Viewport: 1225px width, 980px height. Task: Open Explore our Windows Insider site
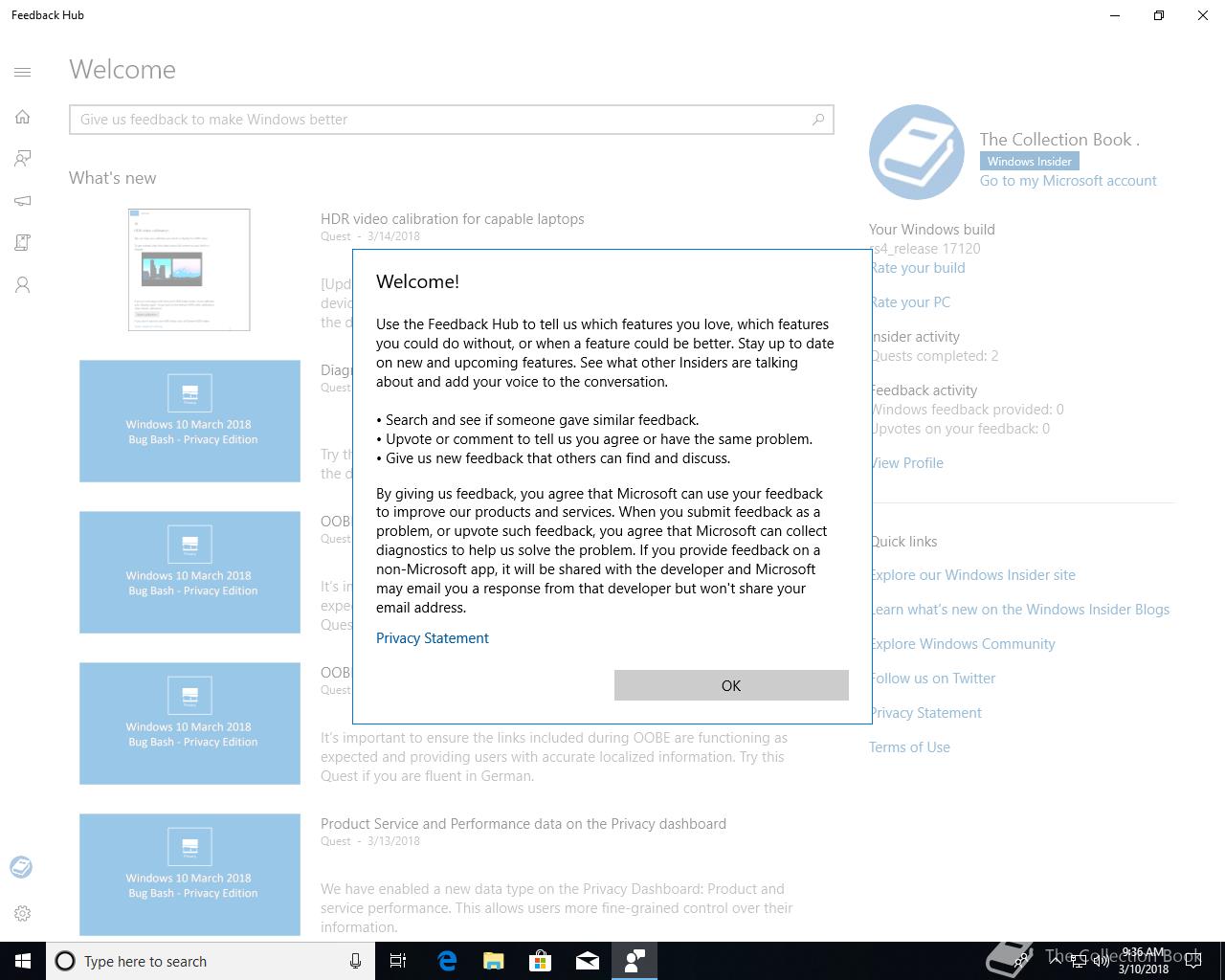tap(972, 575)
